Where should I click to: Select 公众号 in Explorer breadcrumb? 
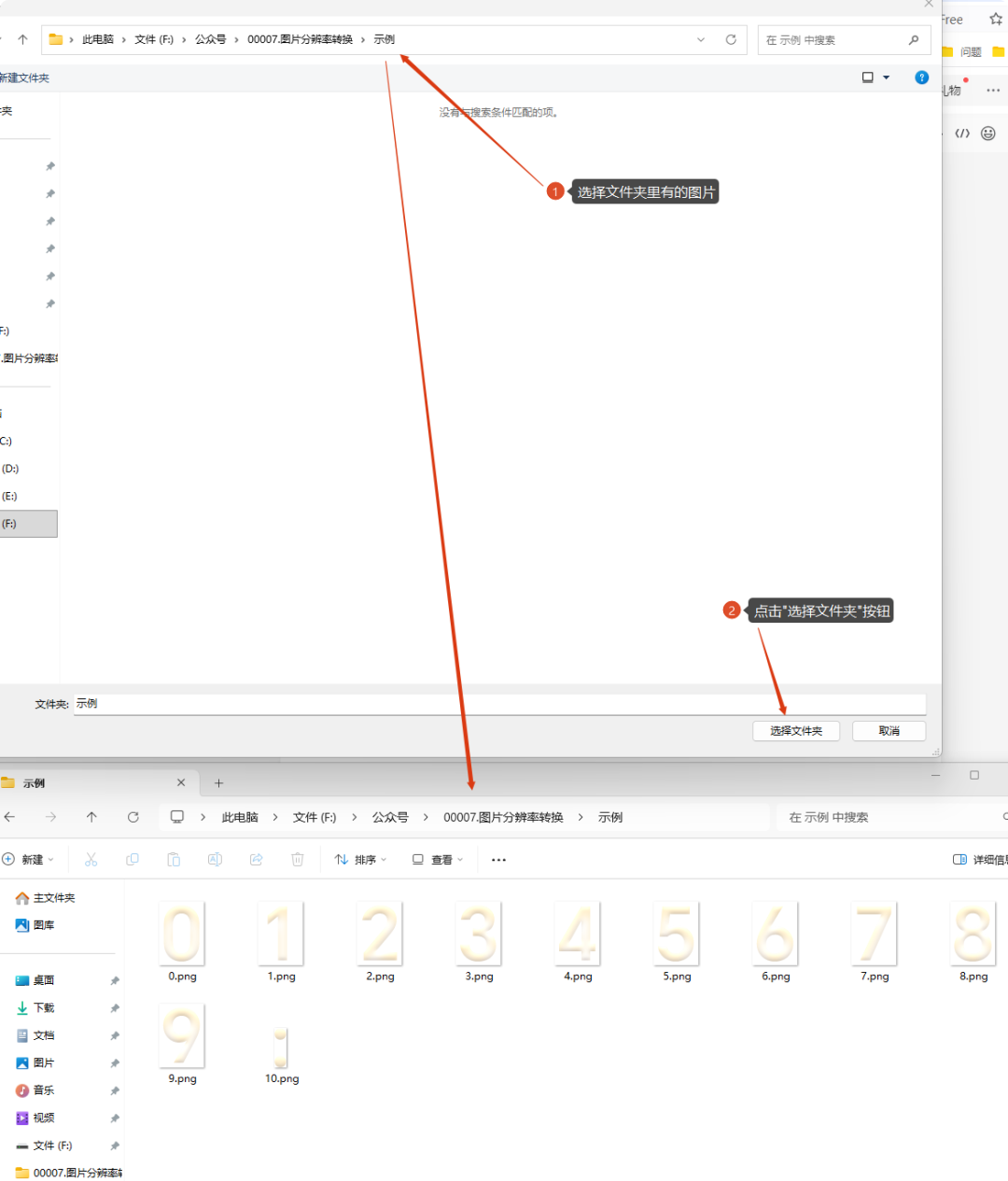(390, 817)
